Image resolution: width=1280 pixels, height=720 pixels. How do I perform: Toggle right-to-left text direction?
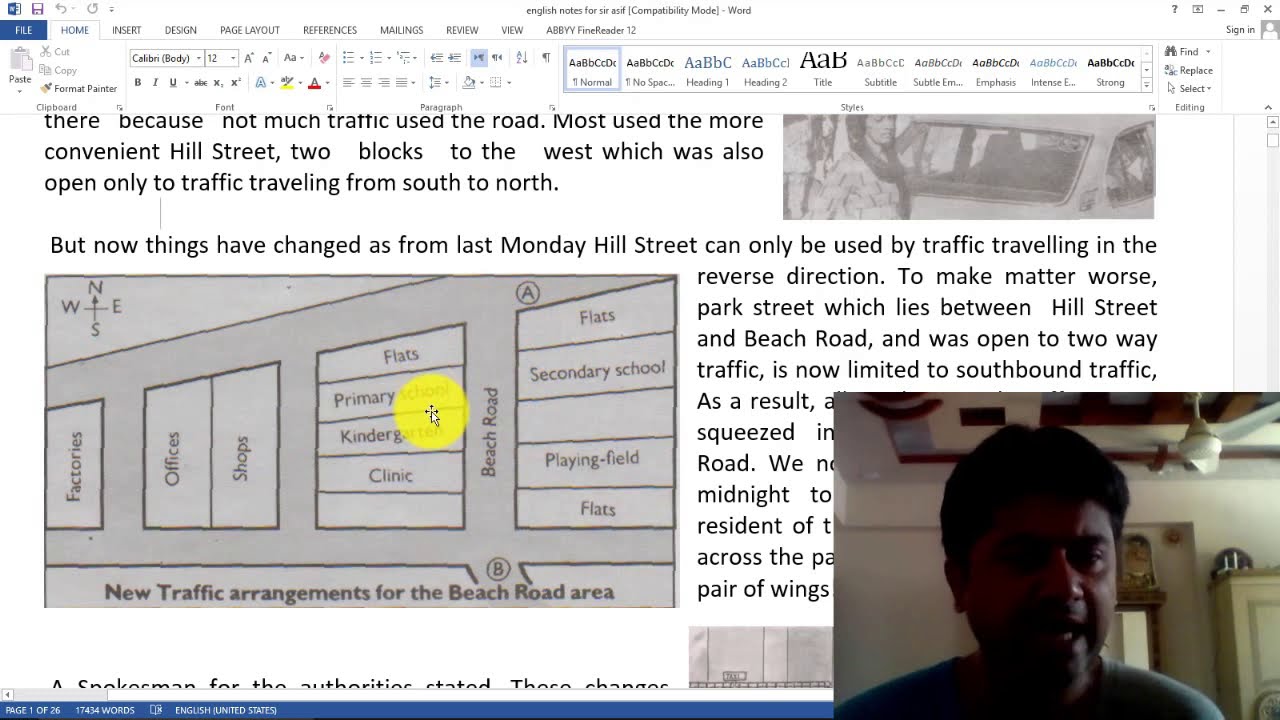497,58
